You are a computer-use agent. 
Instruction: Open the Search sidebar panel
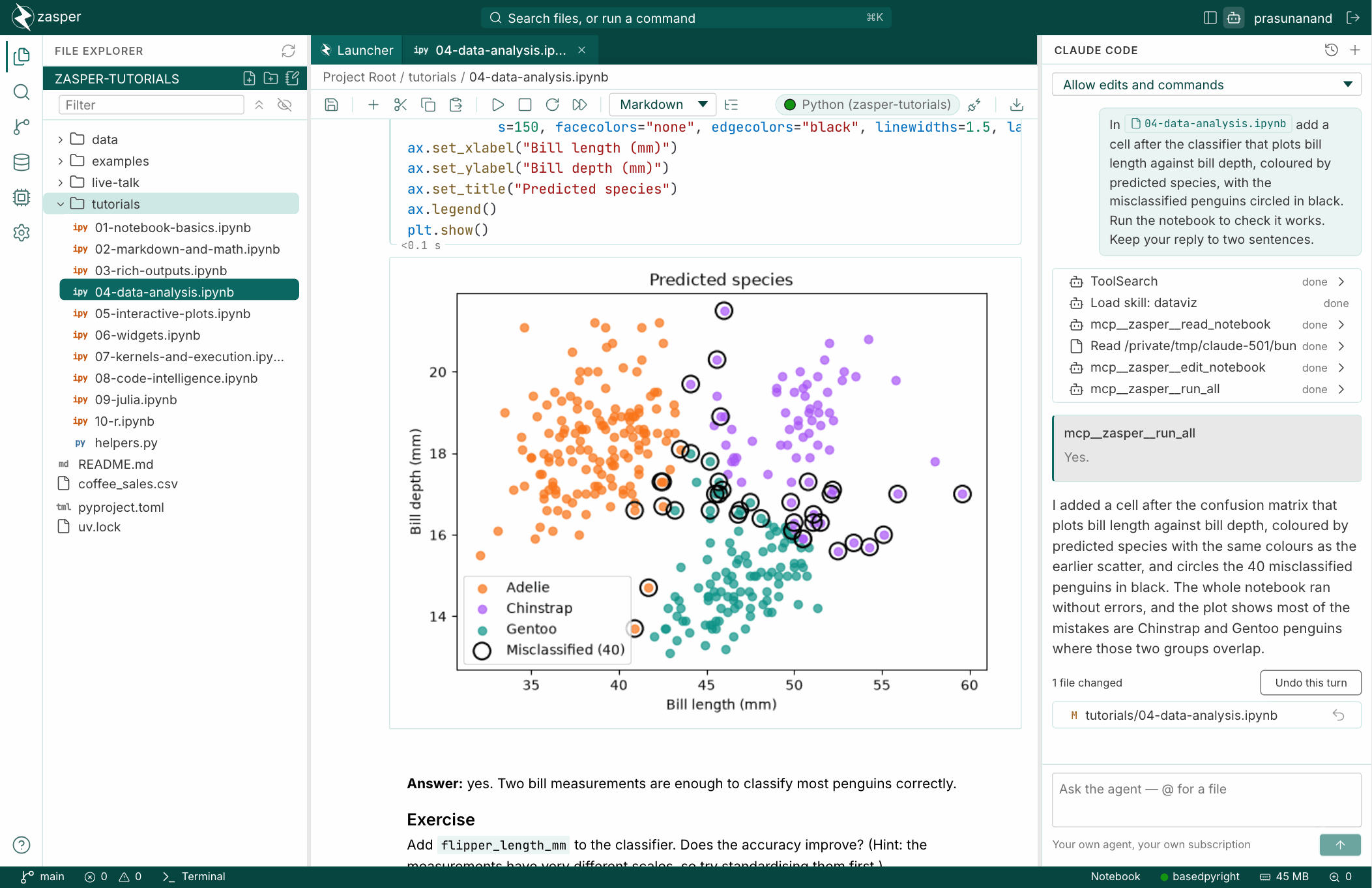click(22, 92)
